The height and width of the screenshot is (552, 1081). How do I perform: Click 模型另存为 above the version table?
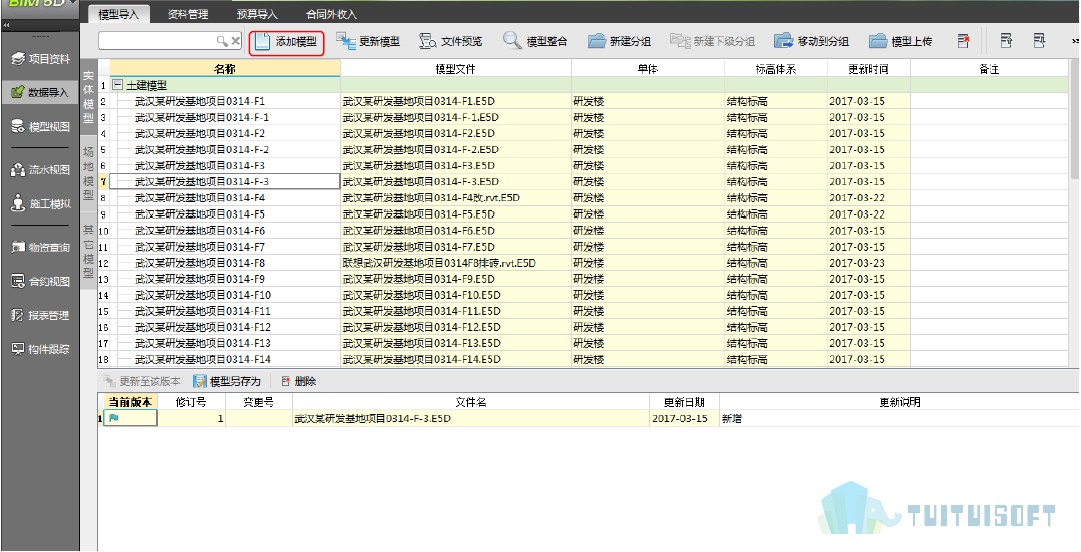(x=227, y=381)
